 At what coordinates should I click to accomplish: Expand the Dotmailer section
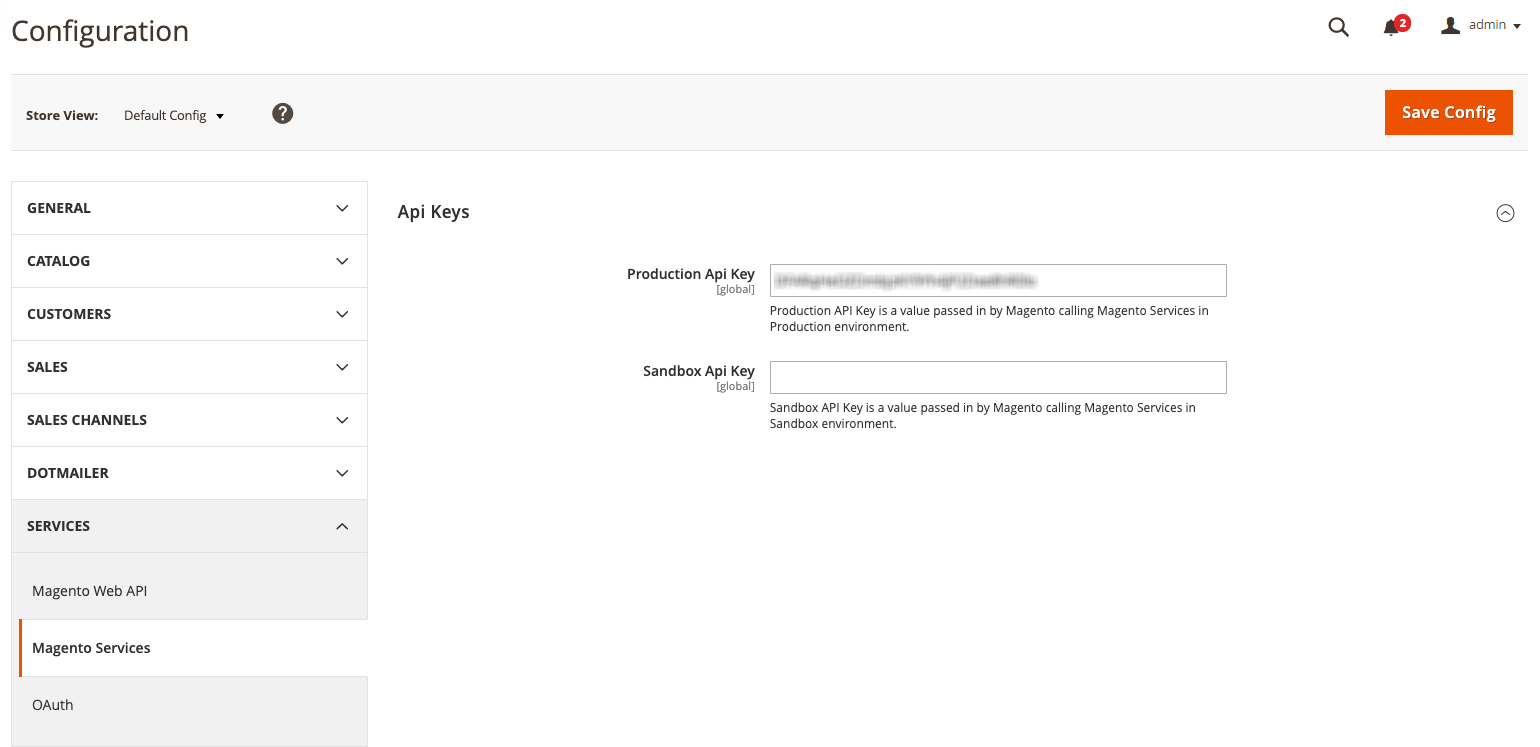click(189, 473)
